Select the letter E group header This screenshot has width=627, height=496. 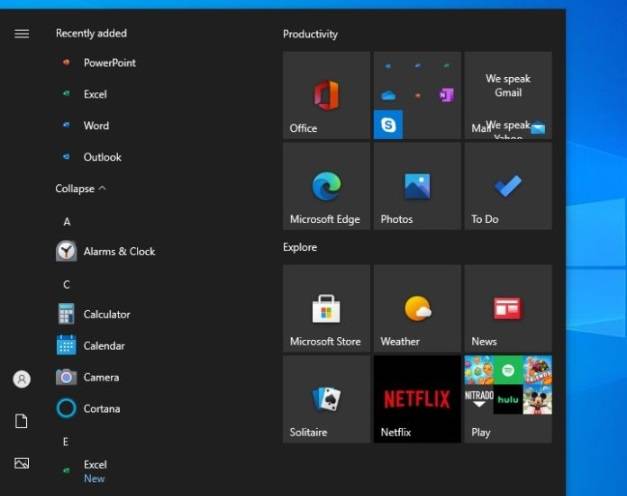pyautogui.click(x=66, y=442)
